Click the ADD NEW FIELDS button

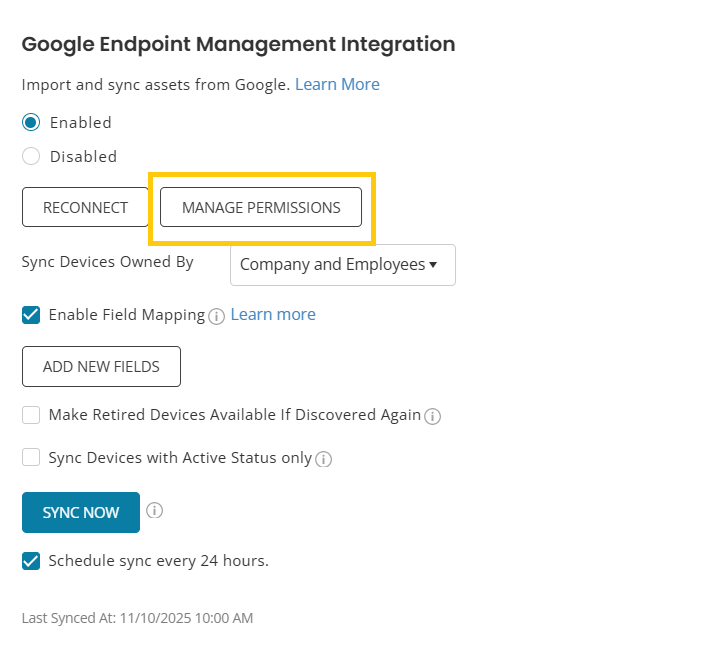point(101,367)
